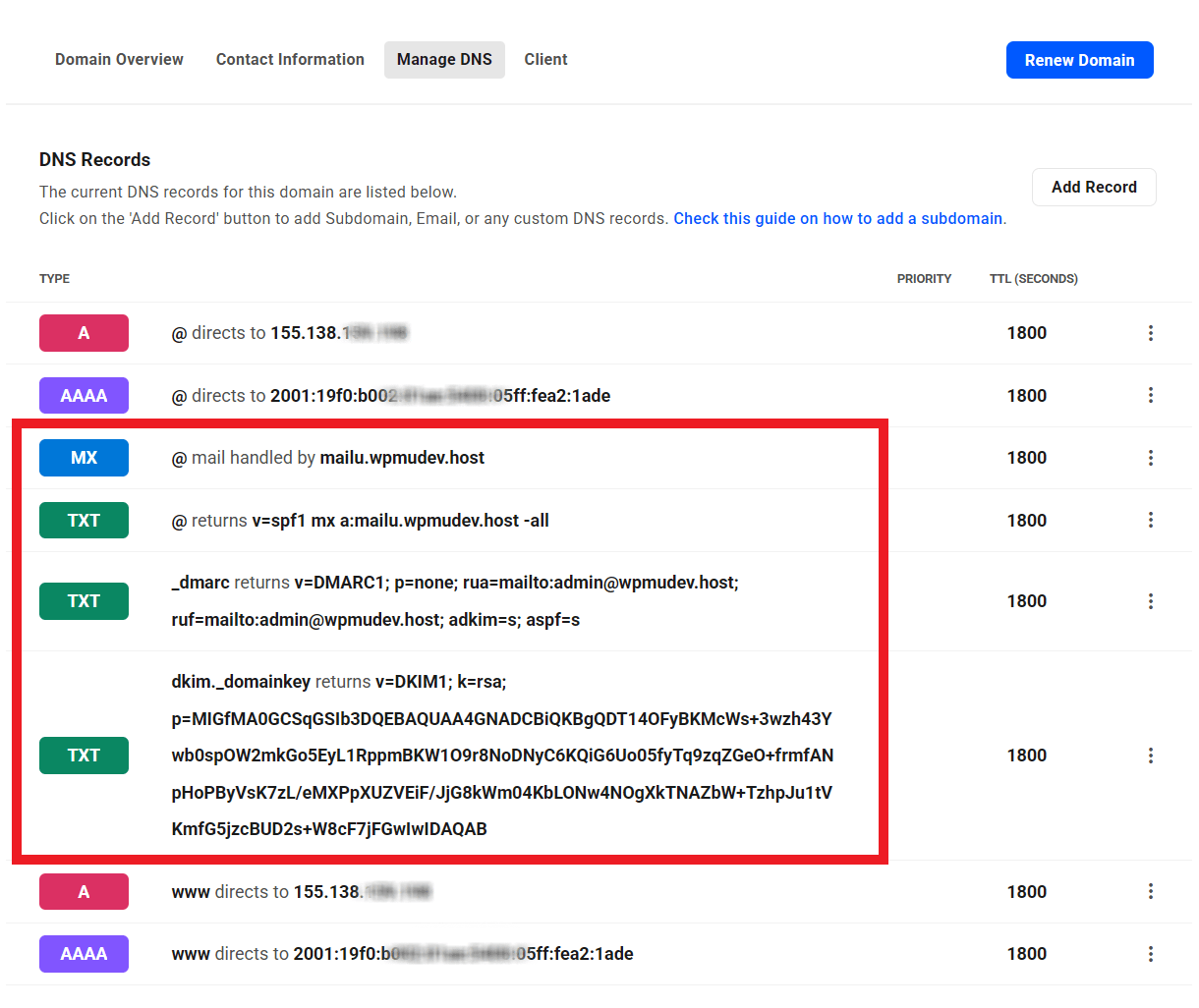This screenshot has height=1008, width=1199.
Task: Click the red A type badge for @
Action: [x=84, y=333]
